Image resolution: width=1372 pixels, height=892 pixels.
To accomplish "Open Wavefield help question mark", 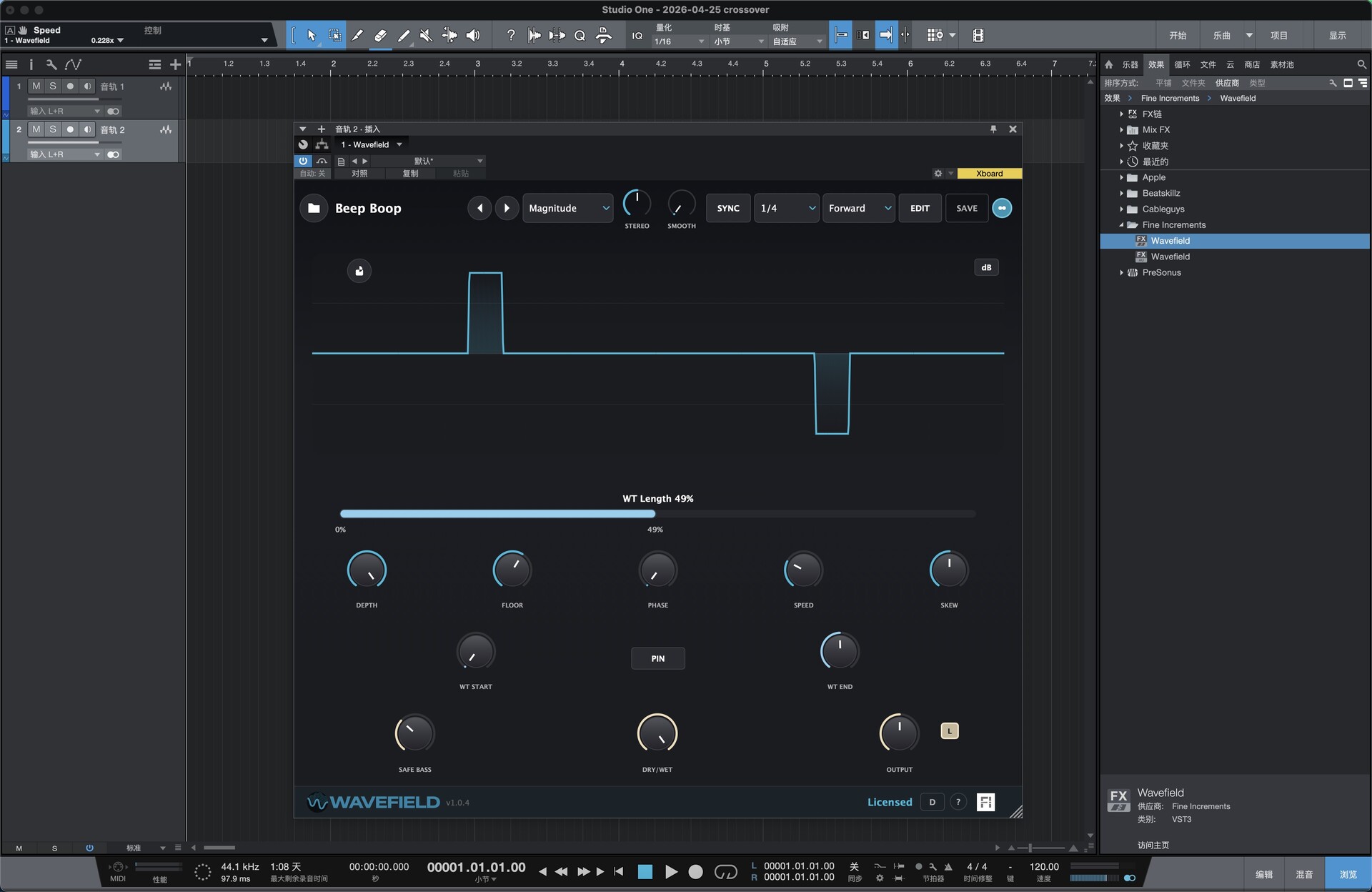I will click(x=958, y=802).
